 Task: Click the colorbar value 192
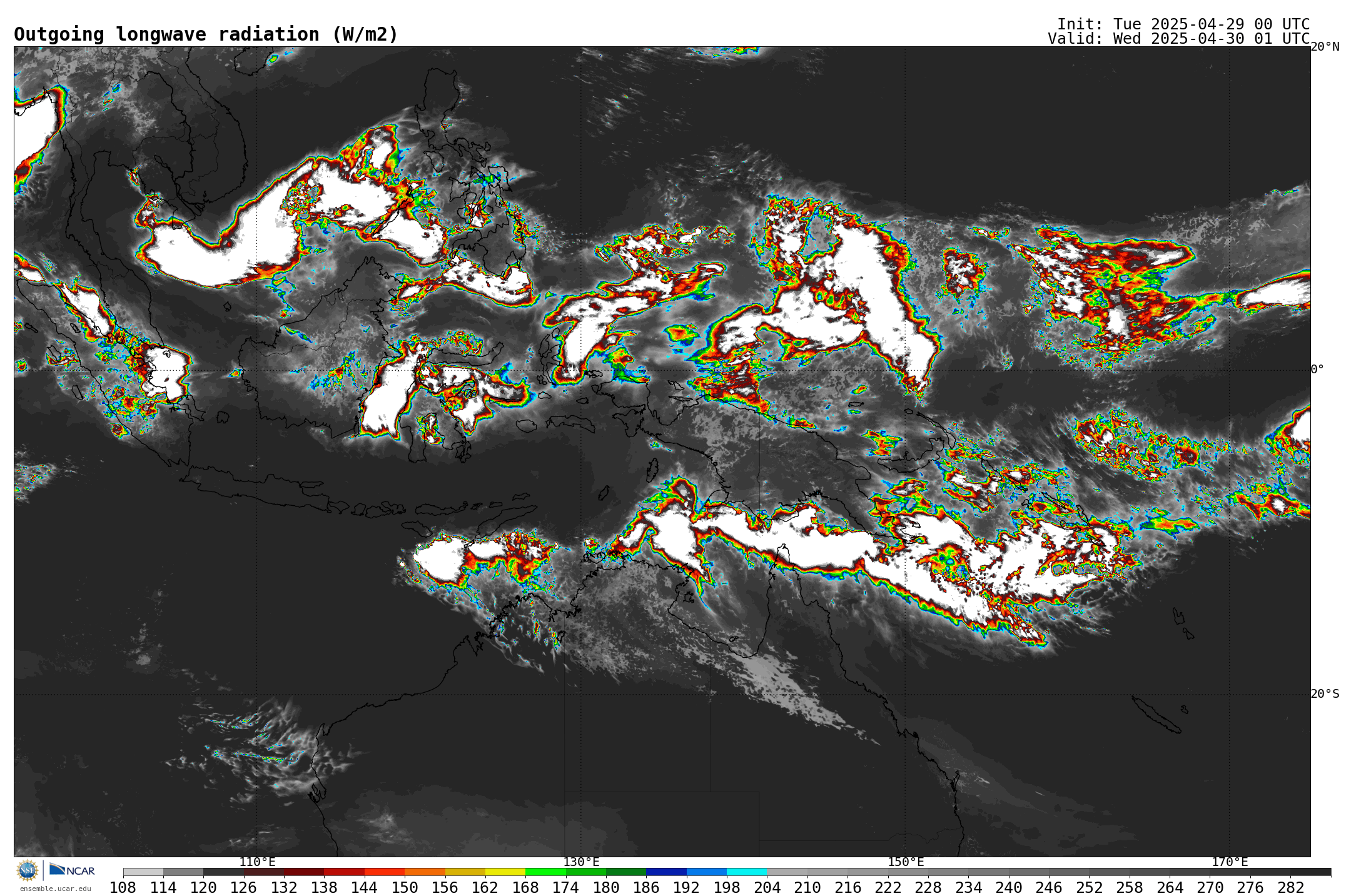coord(687,887)
